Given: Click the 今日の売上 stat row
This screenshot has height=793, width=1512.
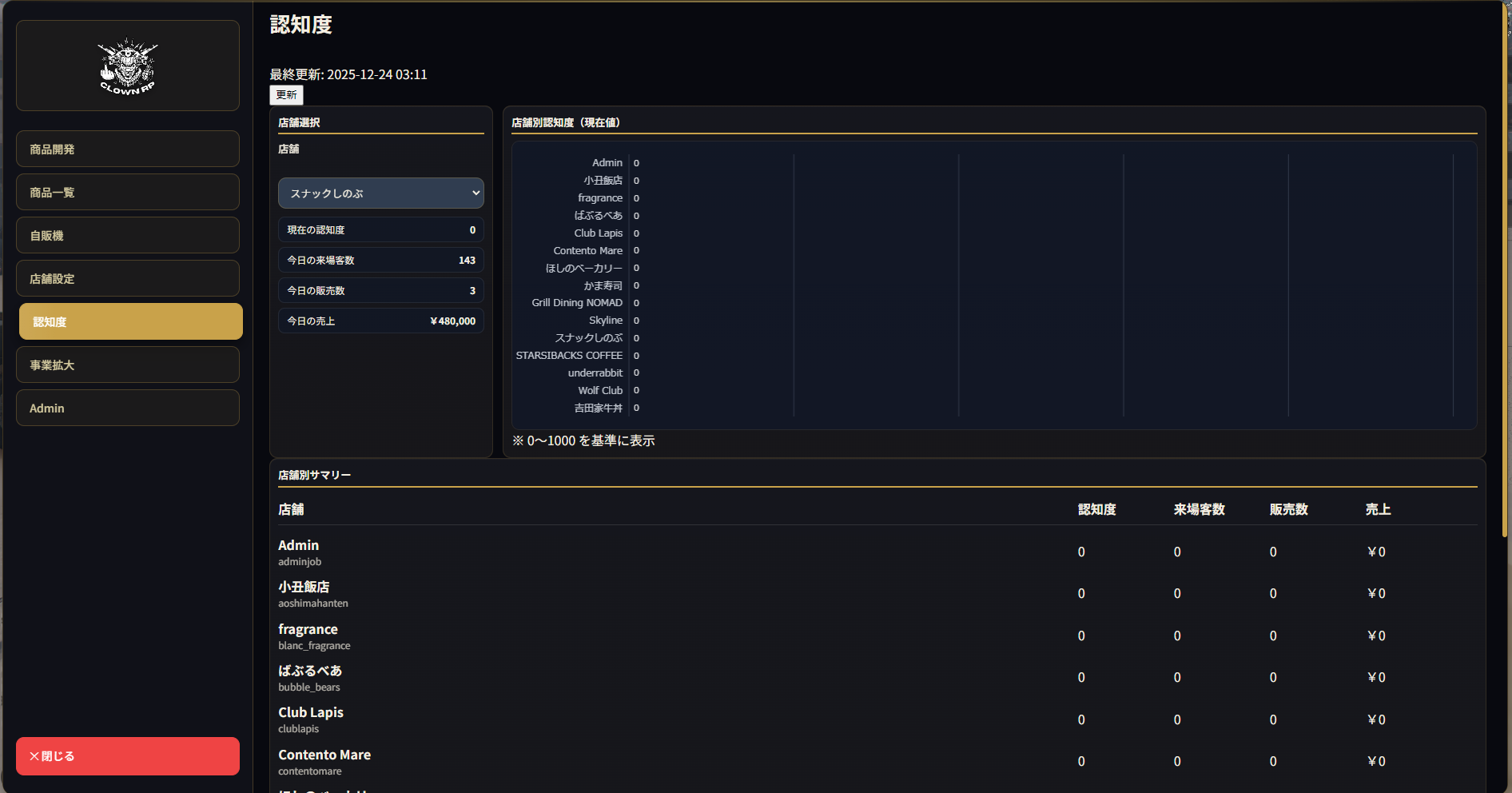Looking at the screenshot, I should click(380, 321).
